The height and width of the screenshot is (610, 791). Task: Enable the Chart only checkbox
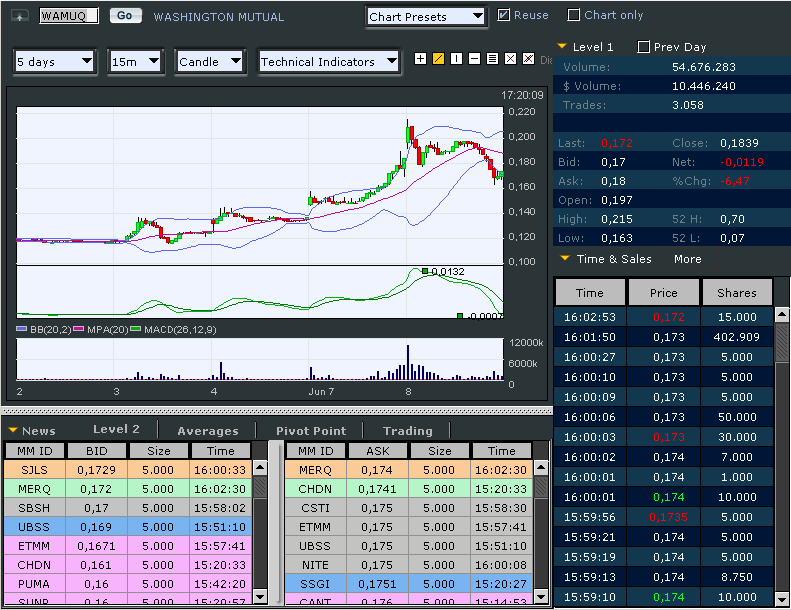click(574, 15)
